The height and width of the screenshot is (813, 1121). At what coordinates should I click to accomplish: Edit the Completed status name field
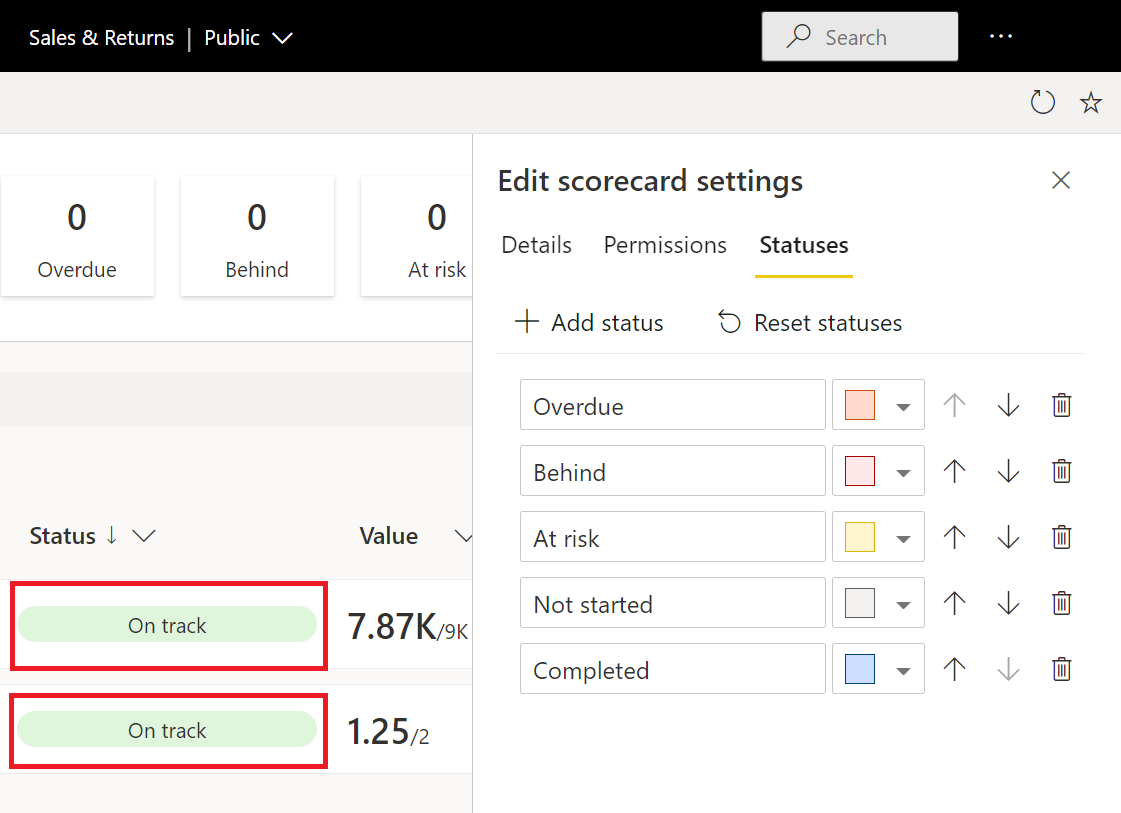pos(673,669)
